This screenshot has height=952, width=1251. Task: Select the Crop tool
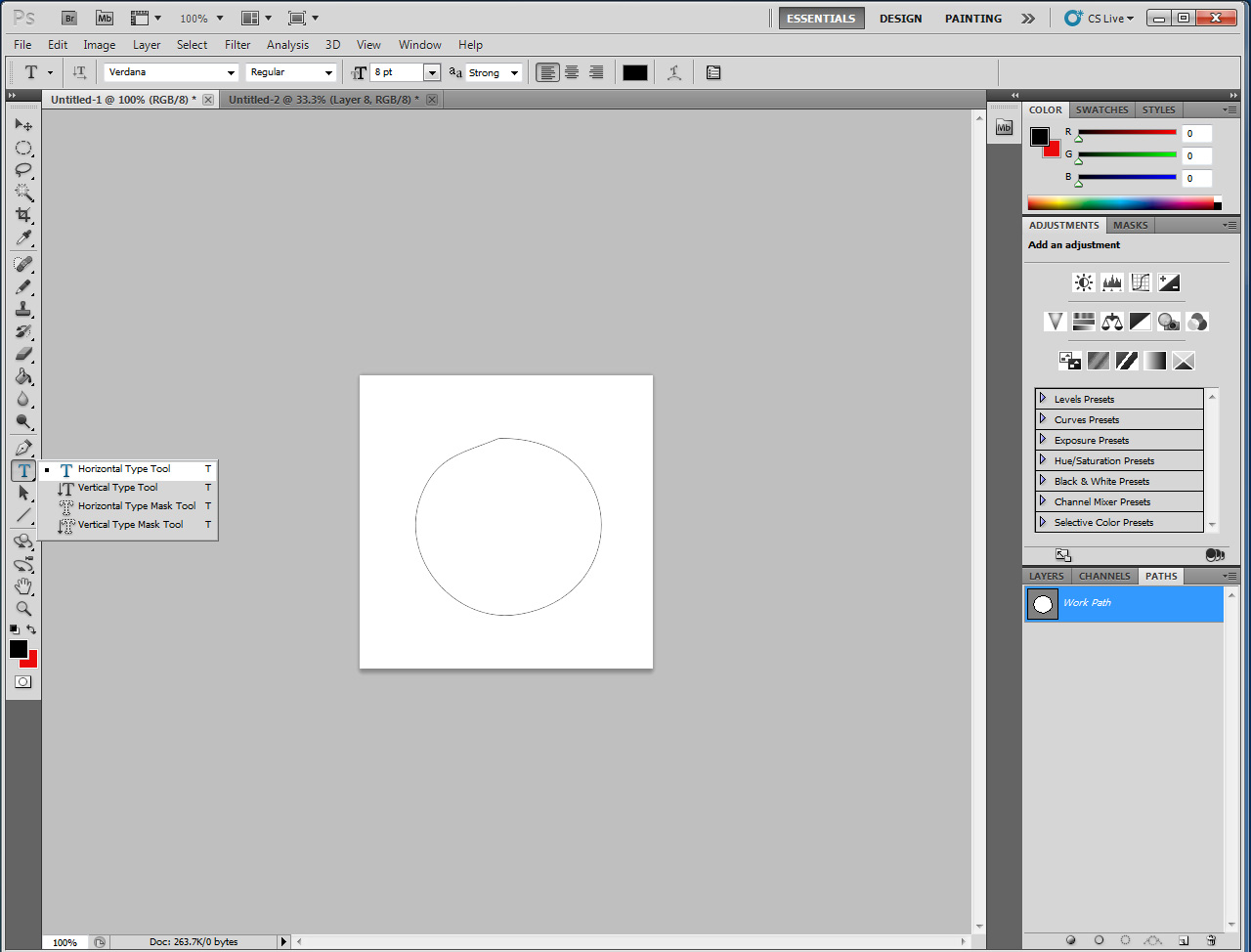[x=23, y=215]
